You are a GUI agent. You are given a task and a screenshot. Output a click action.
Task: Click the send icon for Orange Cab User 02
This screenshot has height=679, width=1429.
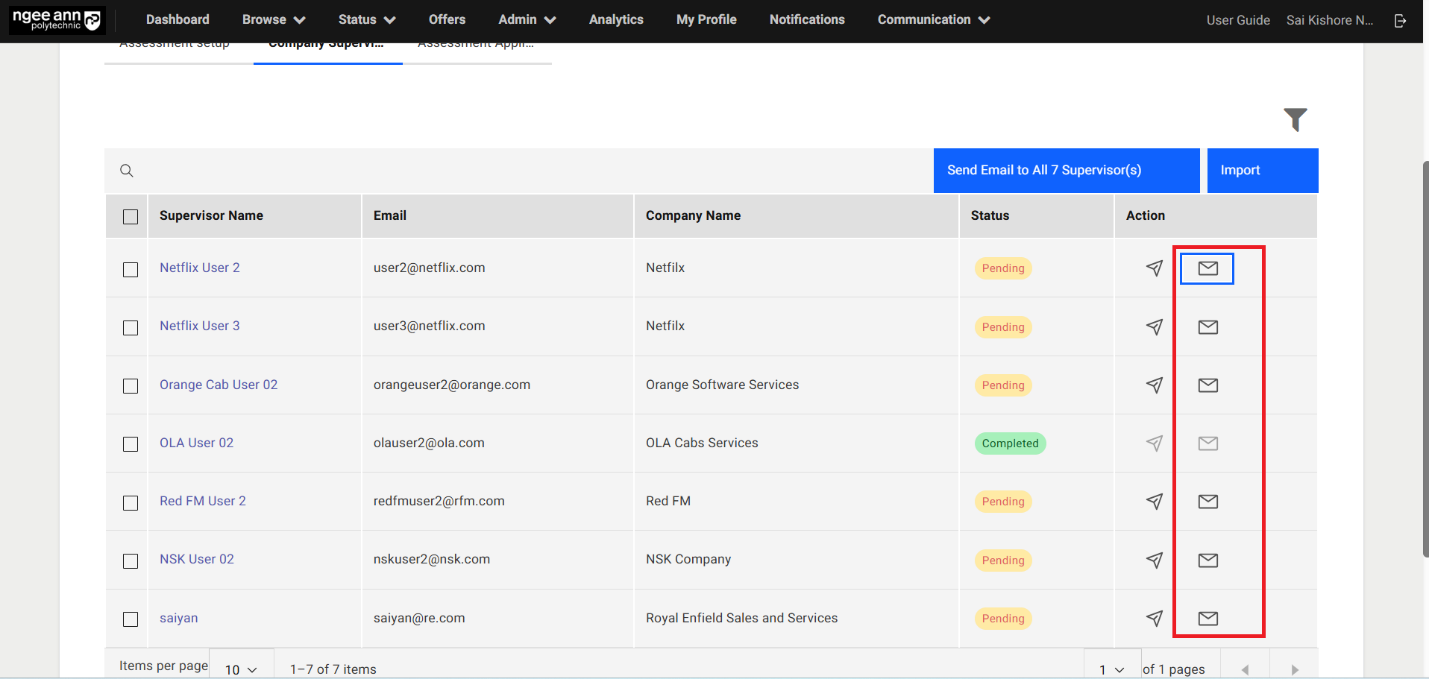(1154, 385)
